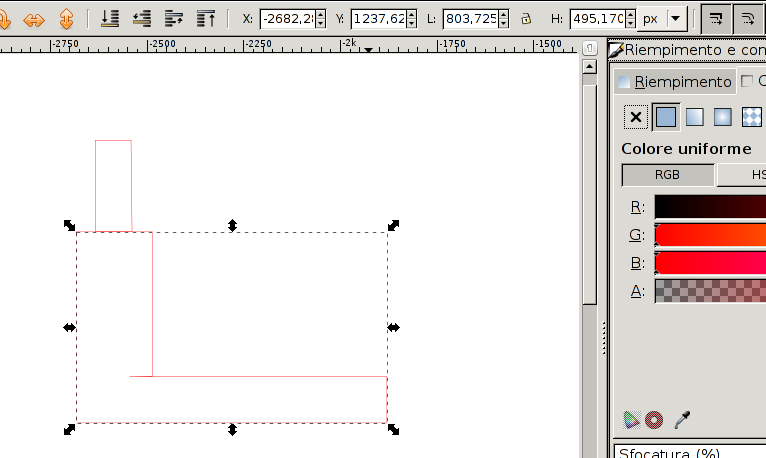Select flat color fill

666,117
